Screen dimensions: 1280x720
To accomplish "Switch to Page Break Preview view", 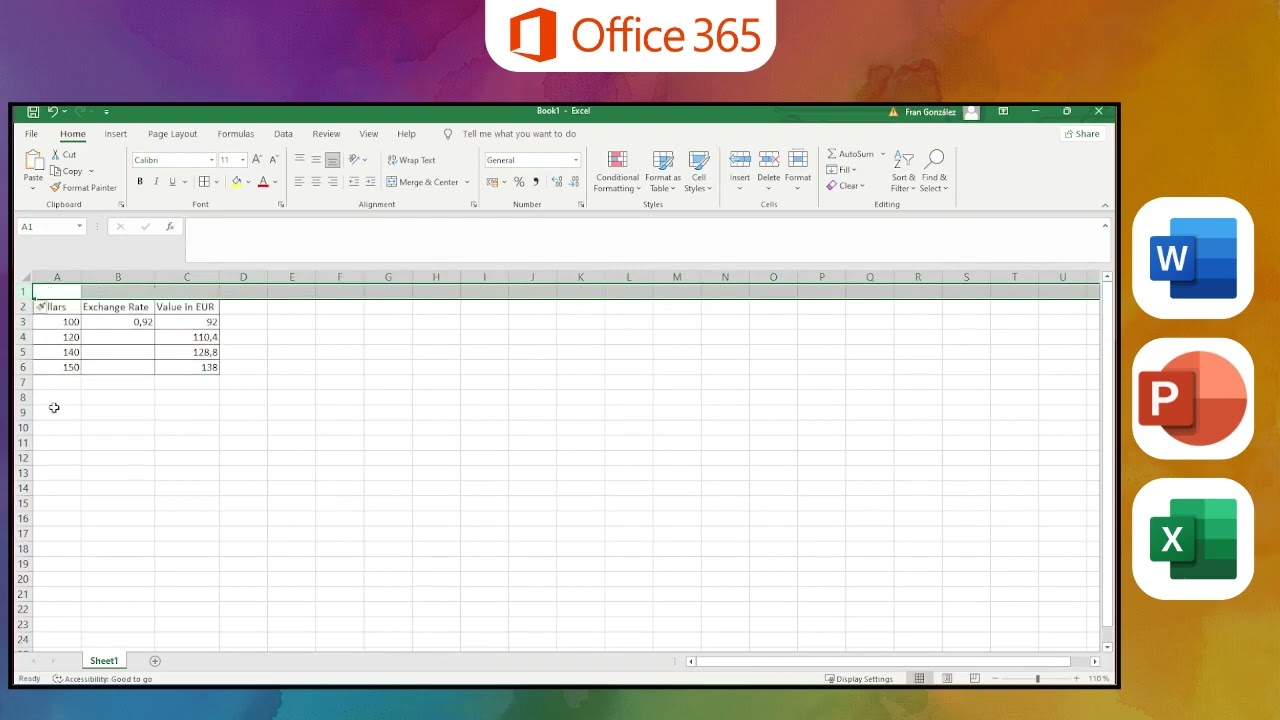I will [x=975, y=679].
